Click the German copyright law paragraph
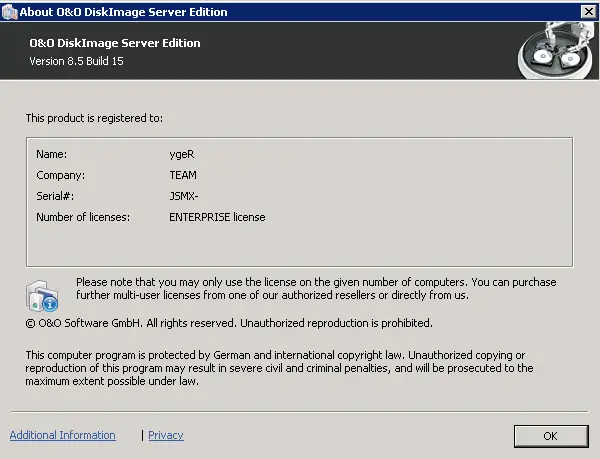The height and width of the screenshot is (459, 600). pyautogui.click(x=279, y=368)
